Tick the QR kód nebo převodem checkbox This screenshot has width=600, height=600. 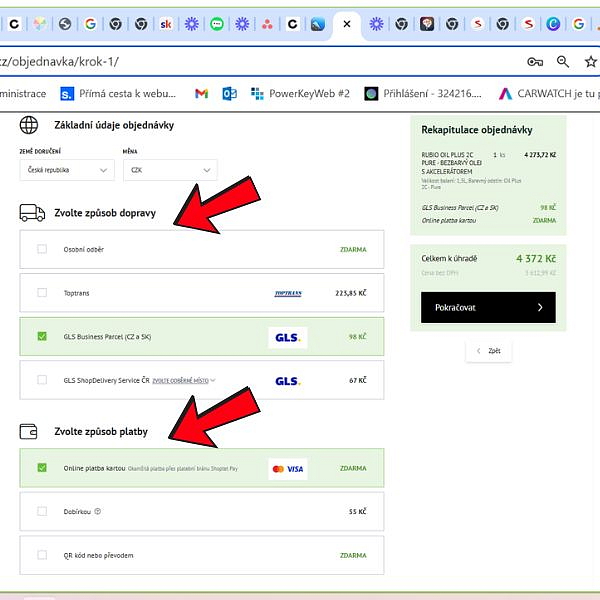click(42, 555)
